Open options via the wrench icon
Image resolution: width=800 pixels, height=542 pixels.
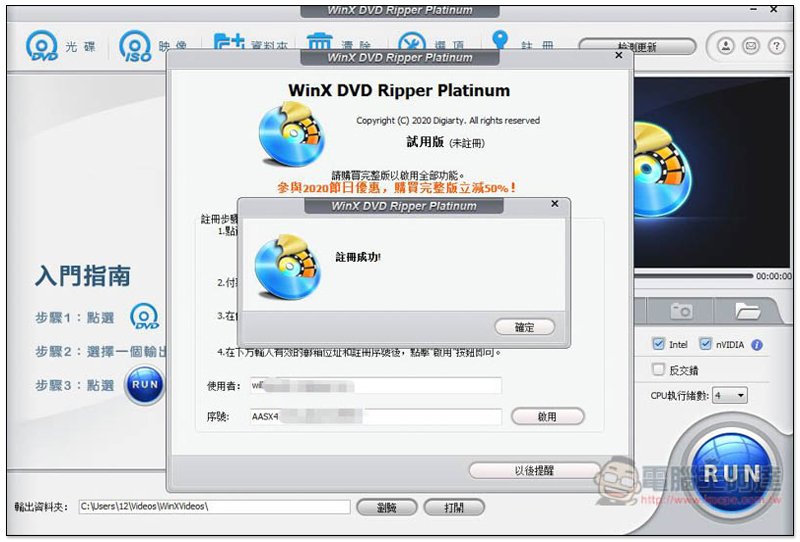[411, 41]
